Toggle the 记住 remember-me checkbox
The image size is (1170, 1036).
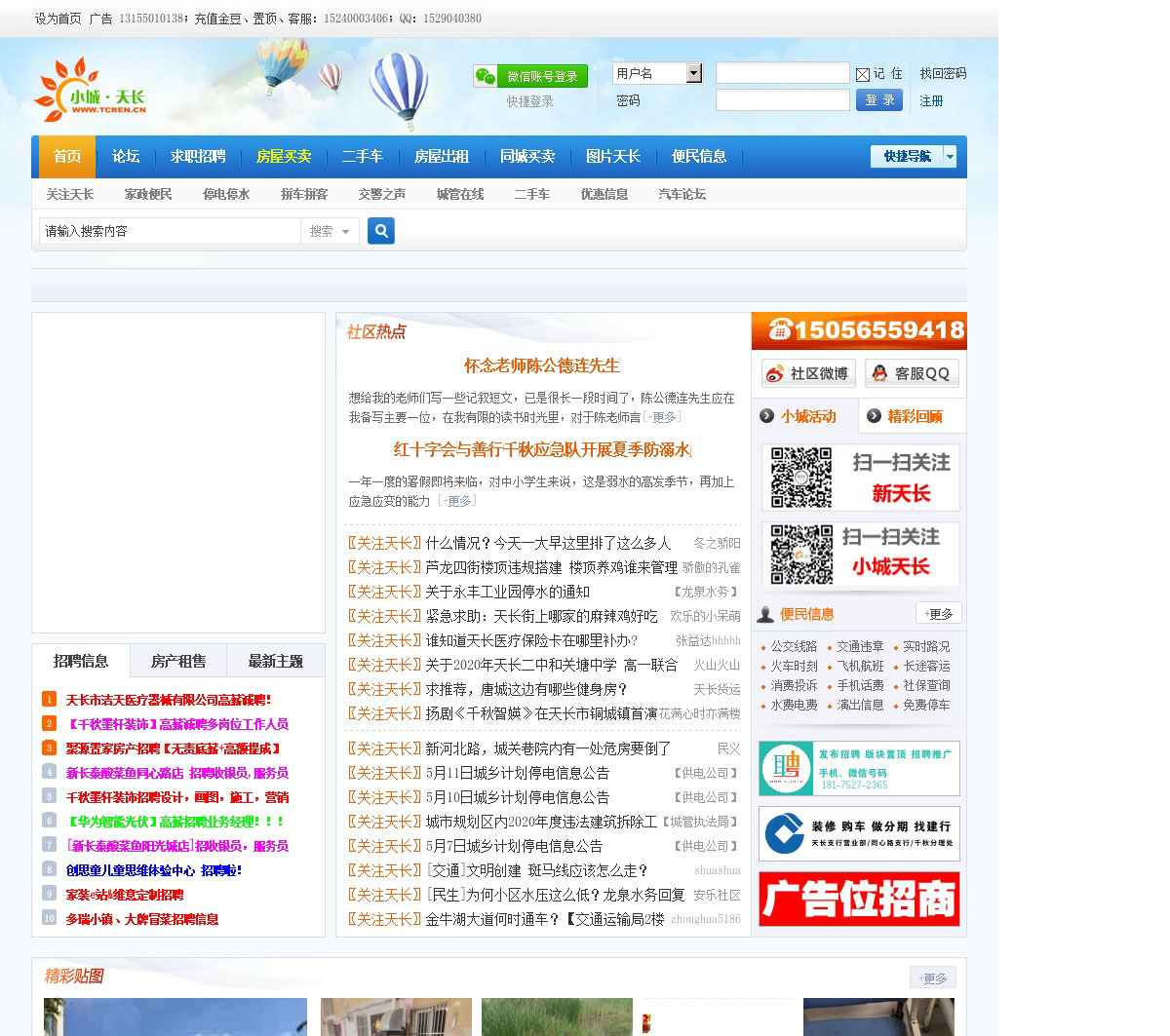(x=863, y=74)
